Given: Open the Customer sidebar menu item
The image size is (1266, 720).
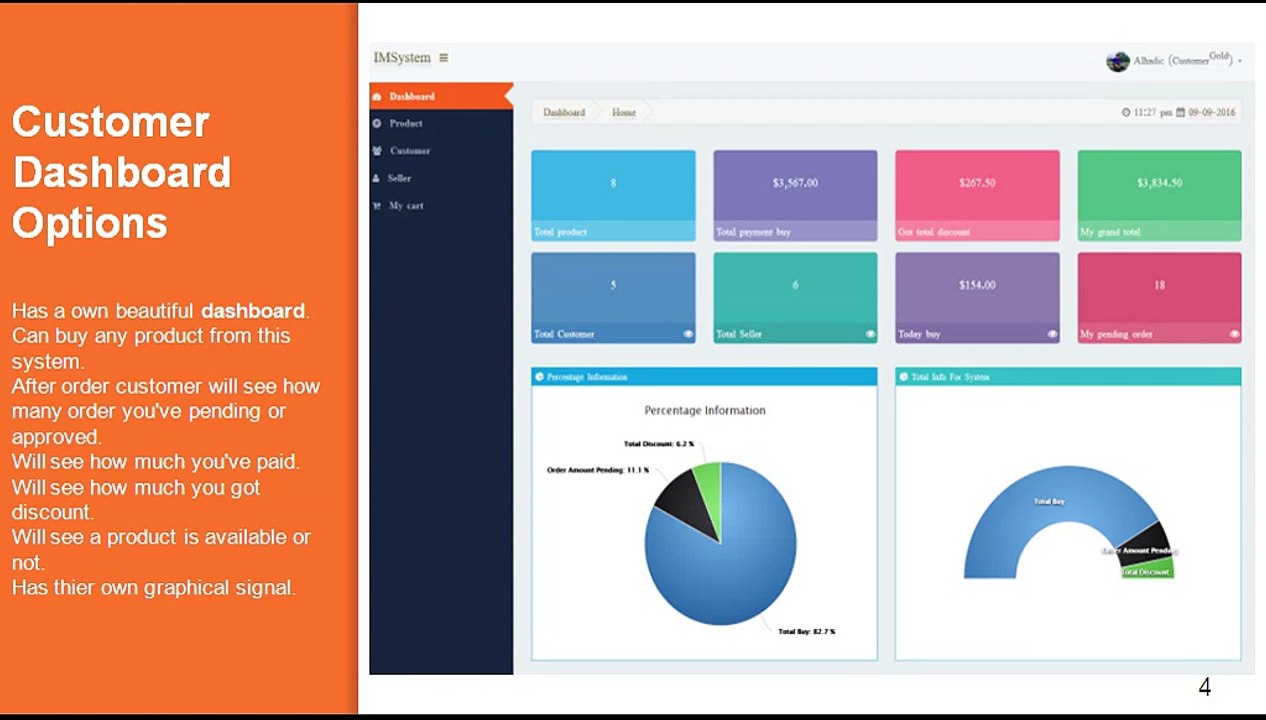Looking at the screenshot, I should click(441, 151).
